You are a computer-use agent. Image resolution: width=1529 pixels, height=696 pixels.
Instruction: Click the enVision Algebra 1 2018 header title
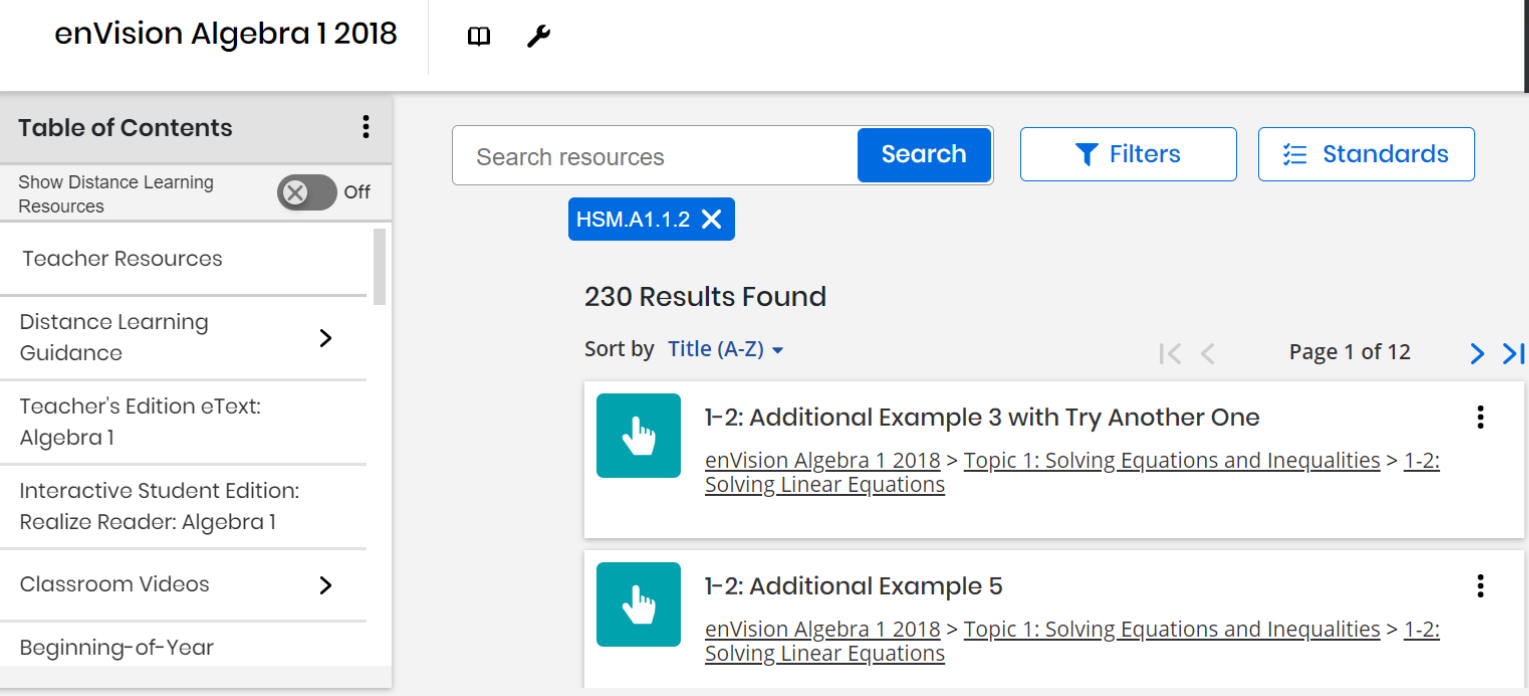point(226,34)
